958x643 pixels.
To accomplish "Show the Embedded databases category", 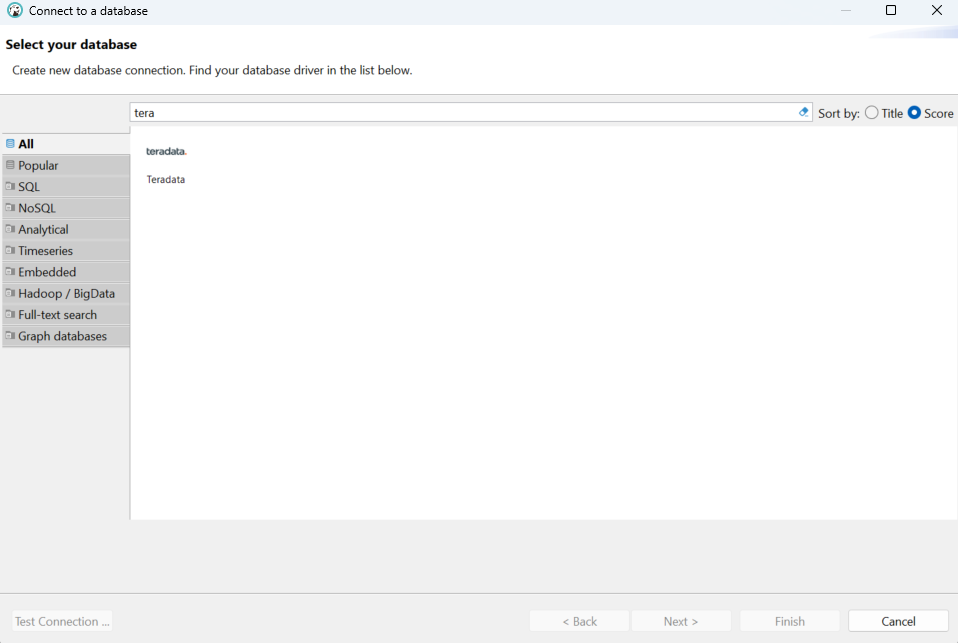I will coord(65,272).
